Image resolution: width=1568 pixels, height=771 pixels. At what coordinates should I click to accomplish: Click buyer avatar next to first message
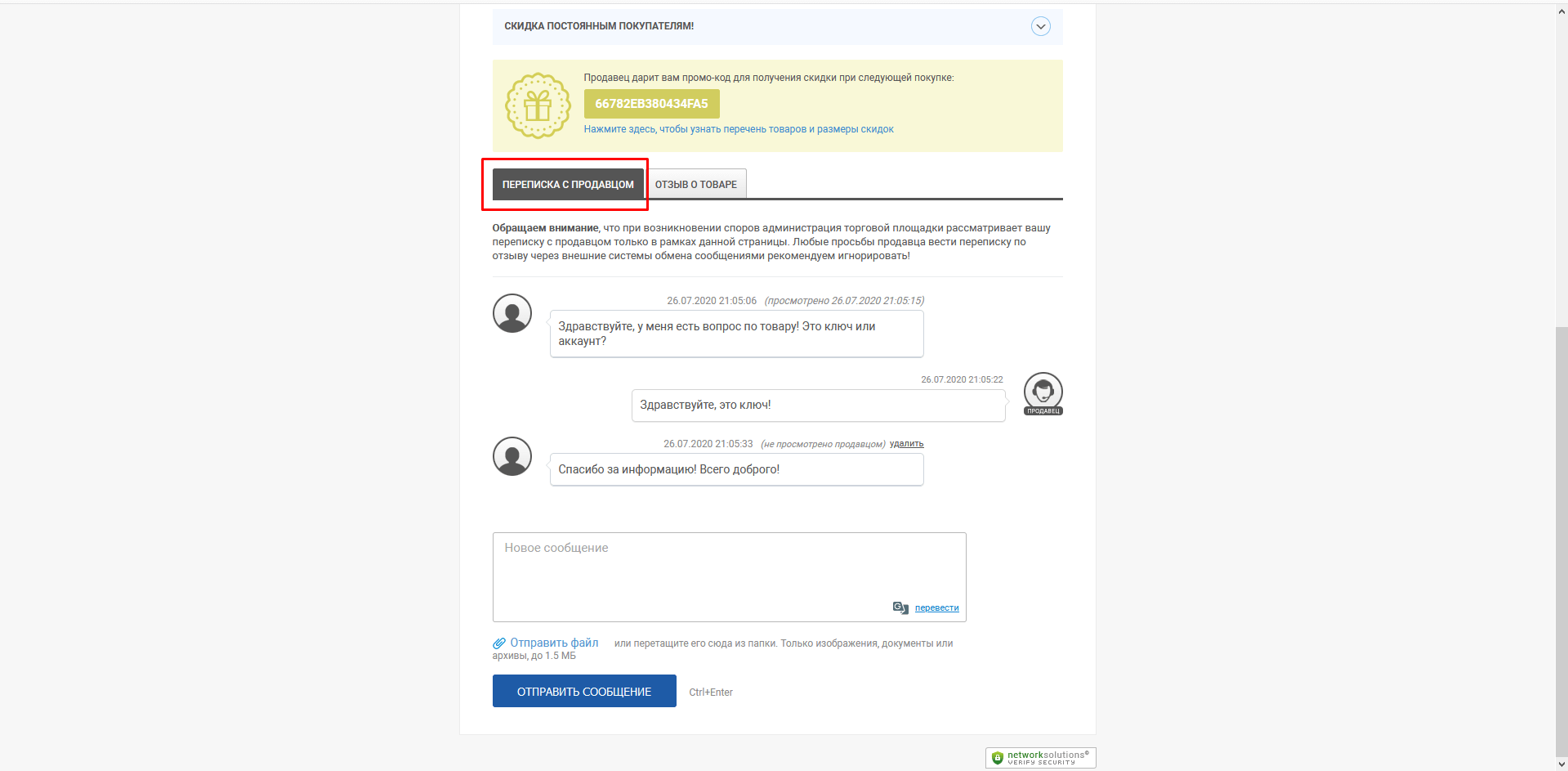coord(512,313)
